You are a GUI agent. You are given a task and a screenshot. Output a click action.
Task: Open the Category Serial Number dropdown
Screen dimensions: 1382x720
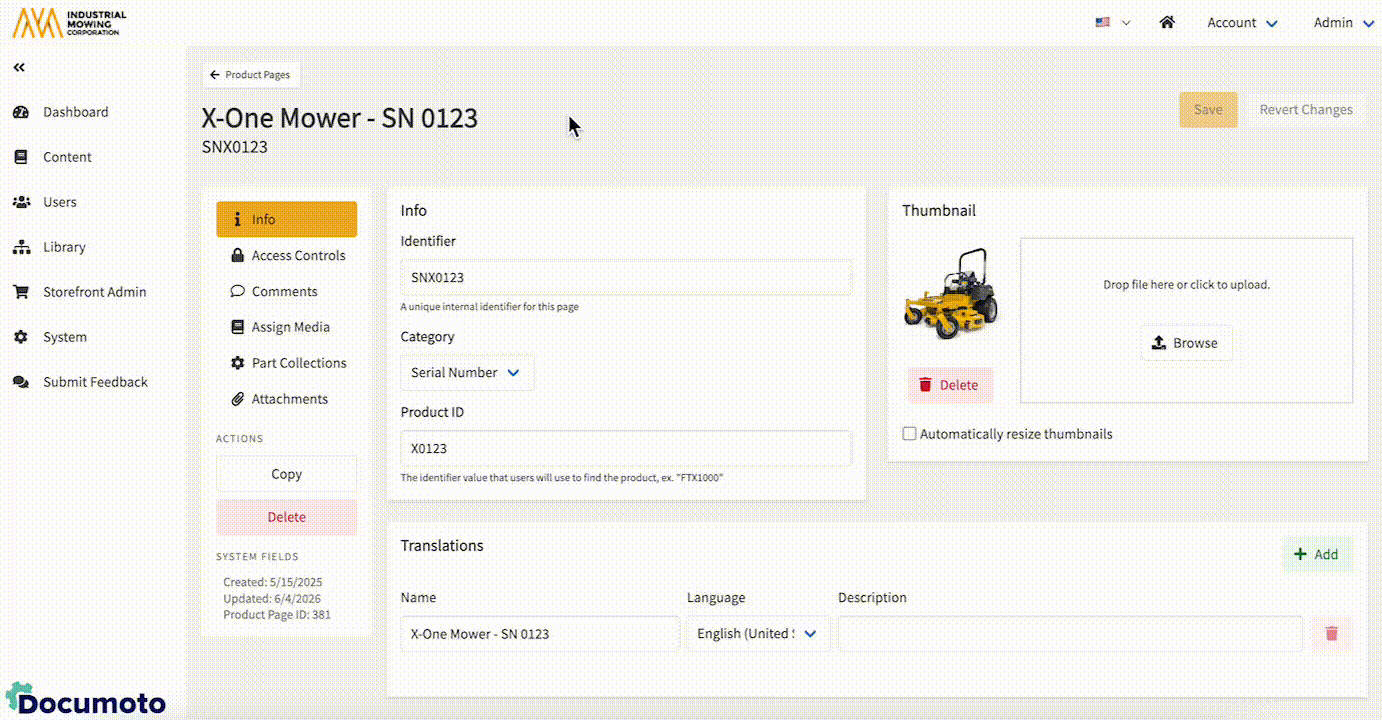coord(467,372)
